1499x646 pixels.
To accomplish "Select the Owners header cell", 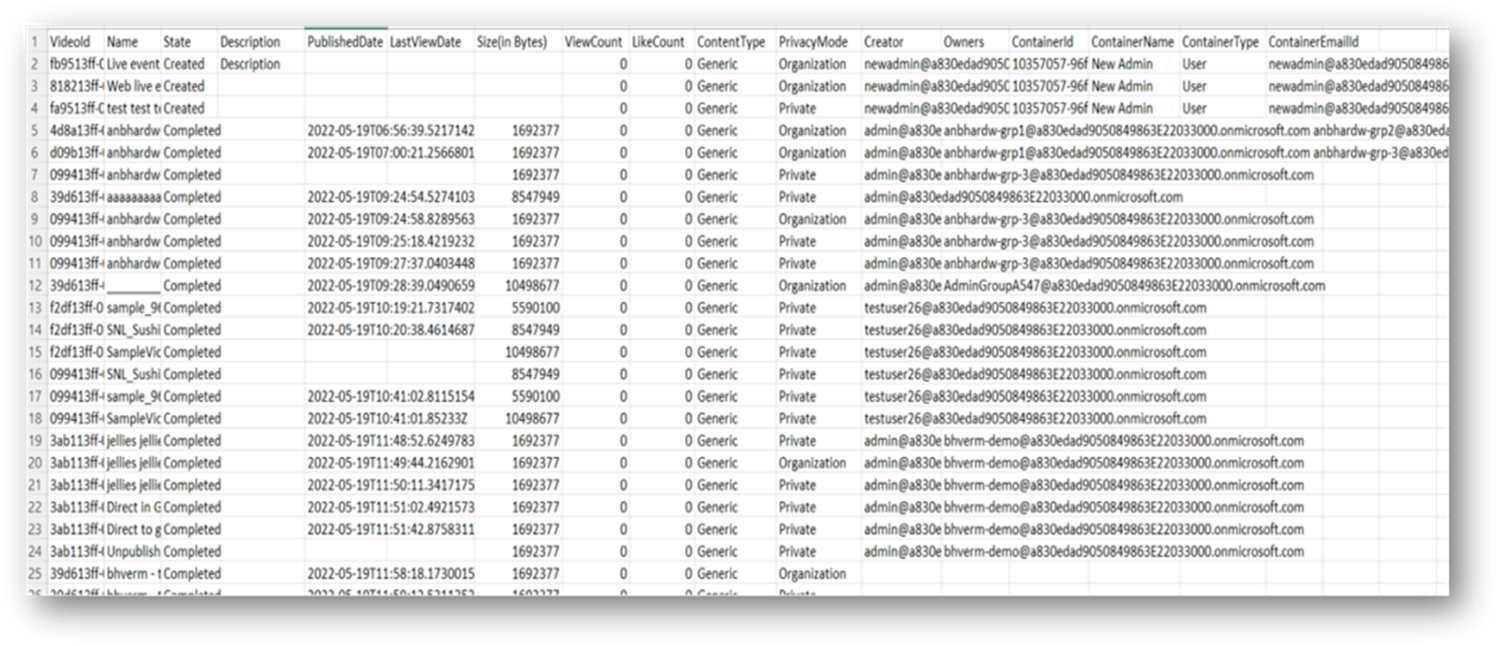I will pyautogui.click(x=975, y=42).
